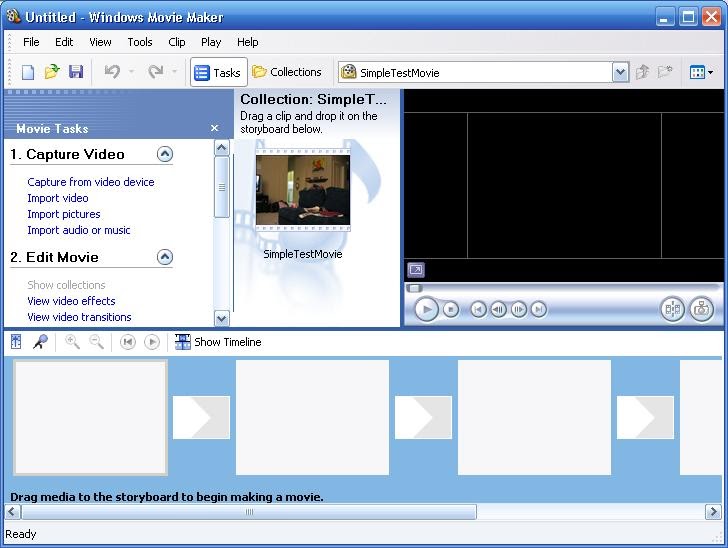Undo the last action
This screenshot has width=728, height=548.
click(112, 72)
